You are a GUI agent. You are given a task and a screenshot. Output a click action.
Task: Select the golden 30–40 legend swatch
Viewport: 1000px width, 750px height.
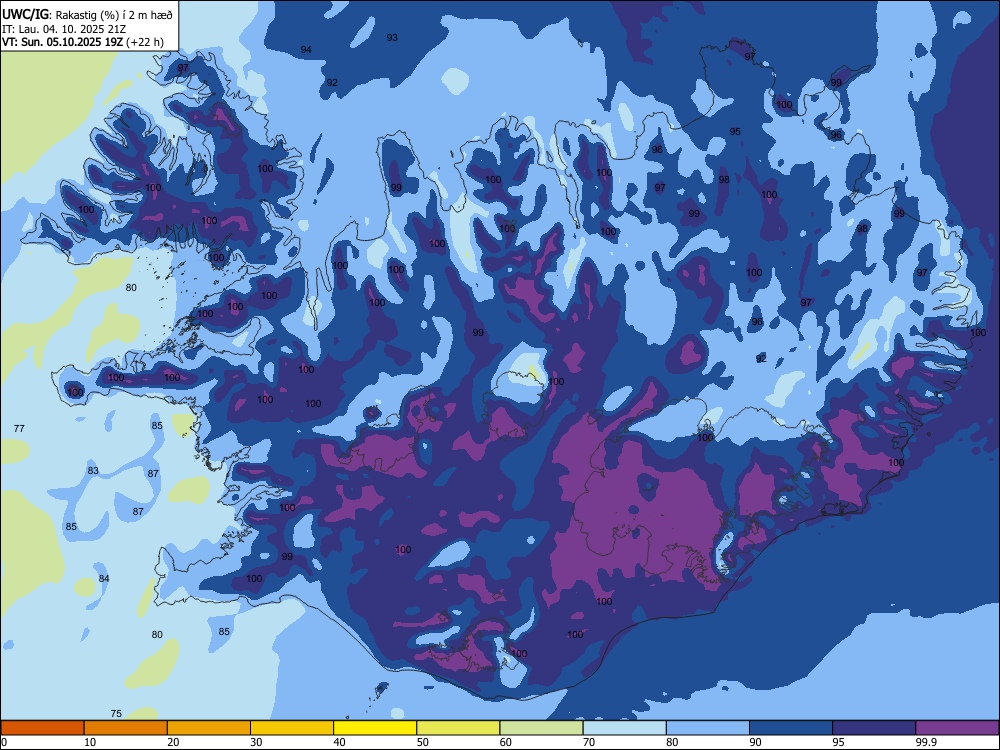292,728
